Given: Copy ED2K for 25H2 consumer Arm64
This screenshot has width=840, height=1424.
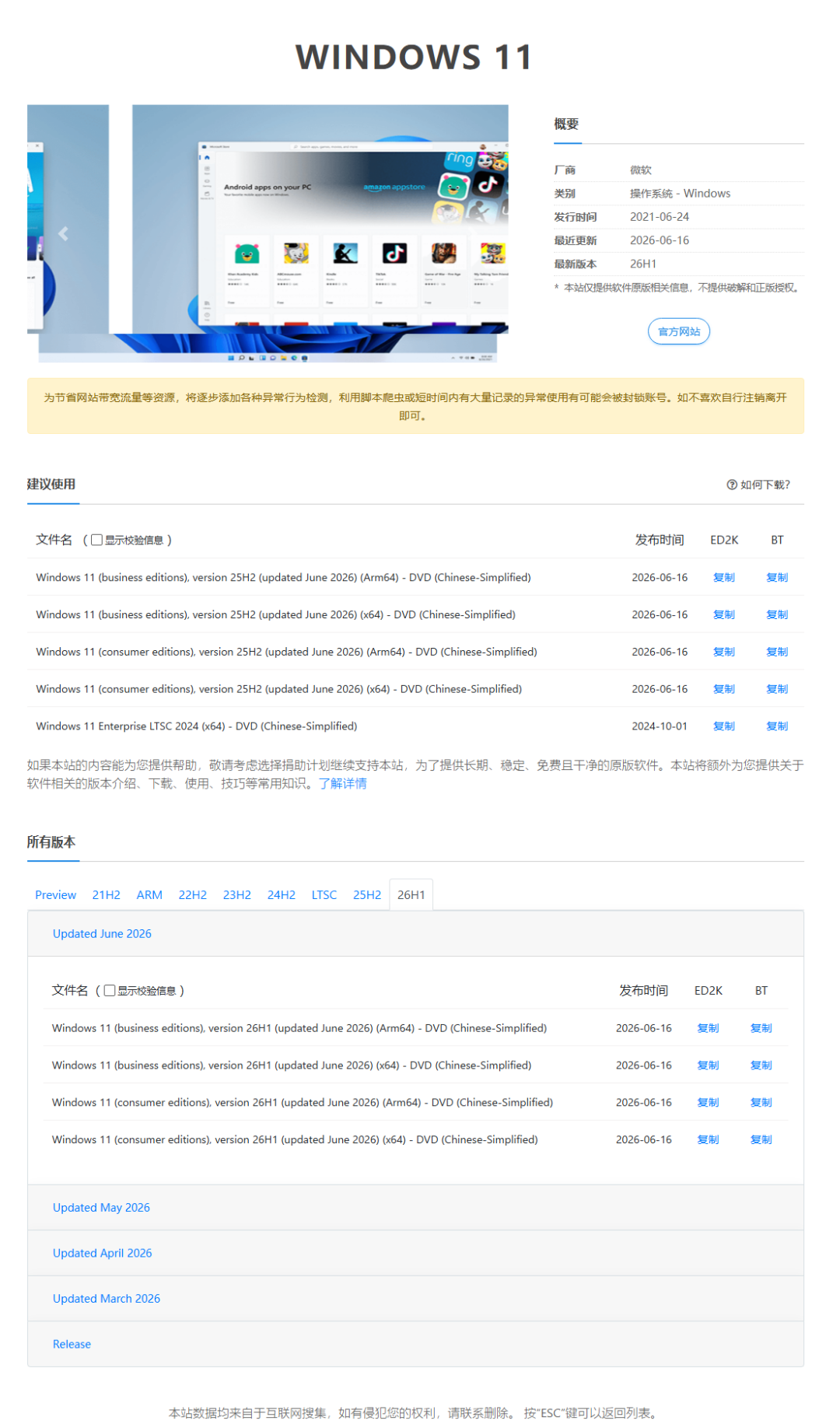Looking at the screenshot, I should 723,652.
